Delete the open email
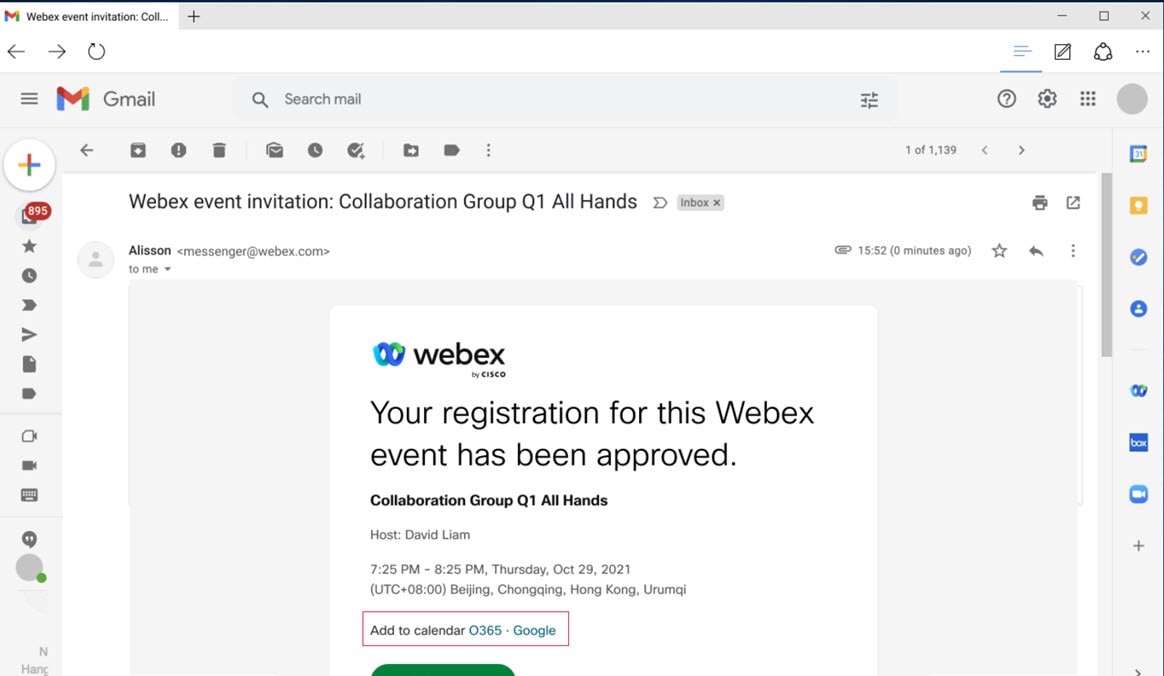Image resolution: width=1164 pixels, height=676 pixels. point(219,150)
